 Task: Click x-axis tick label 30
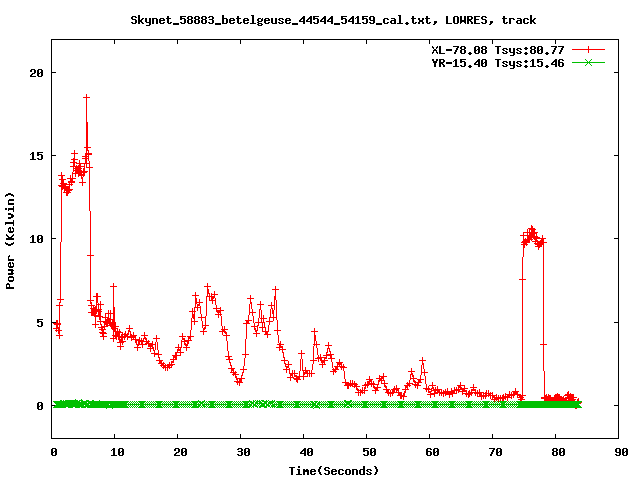(x=243, y=452)
